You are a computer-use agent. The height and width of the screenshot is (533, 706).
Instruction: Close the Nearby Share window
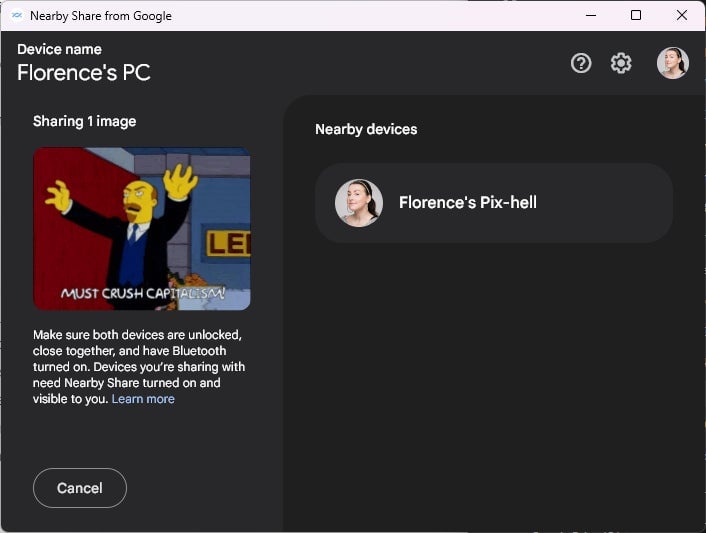pyautogui.click(x=682, y=15)
